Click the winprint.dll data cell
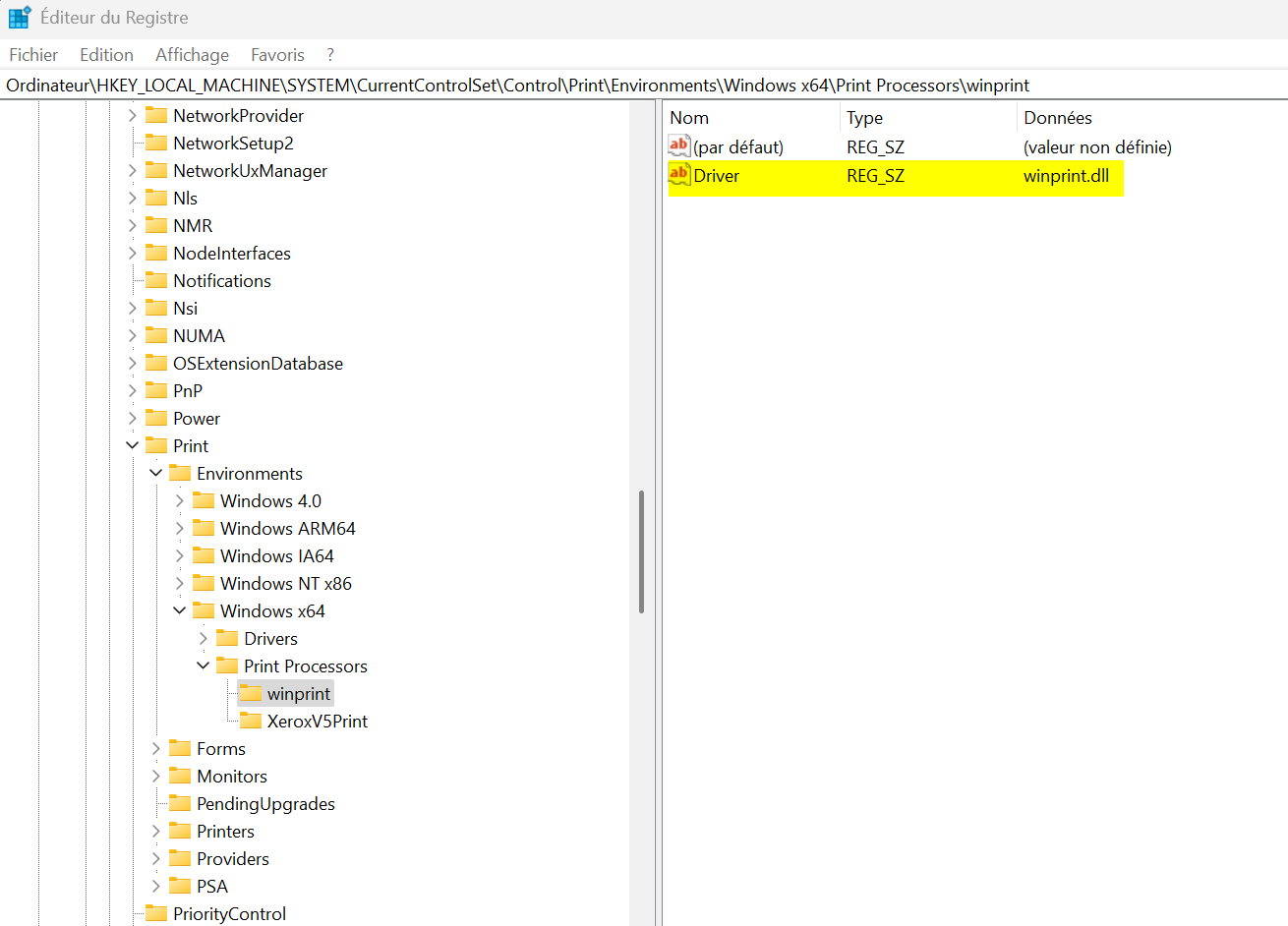 click(x=1066, y=176)
